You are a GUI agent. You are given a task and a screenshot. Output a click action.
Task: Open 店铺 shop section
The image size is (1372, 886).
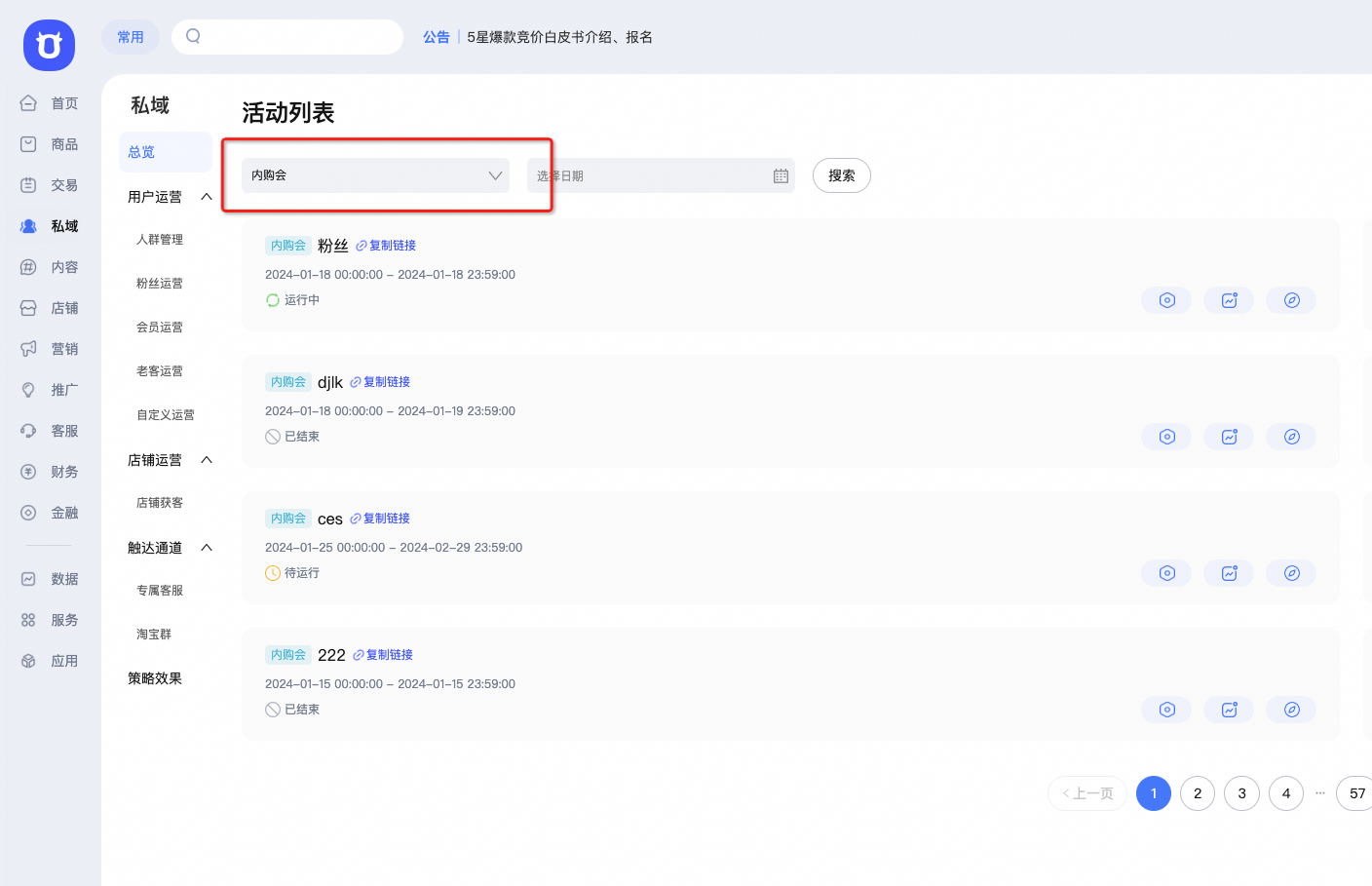pos(50,308)
